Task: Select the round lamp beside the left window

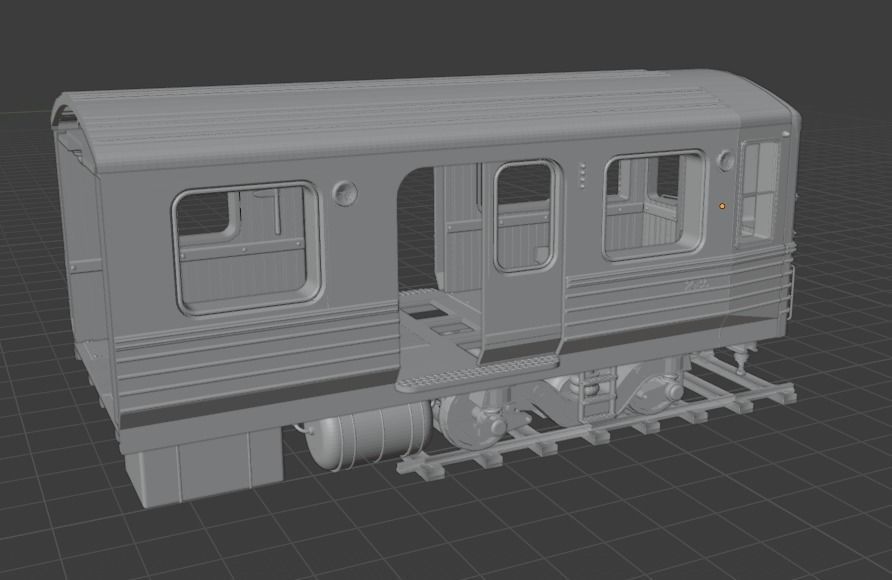Action: click(345, 193)
